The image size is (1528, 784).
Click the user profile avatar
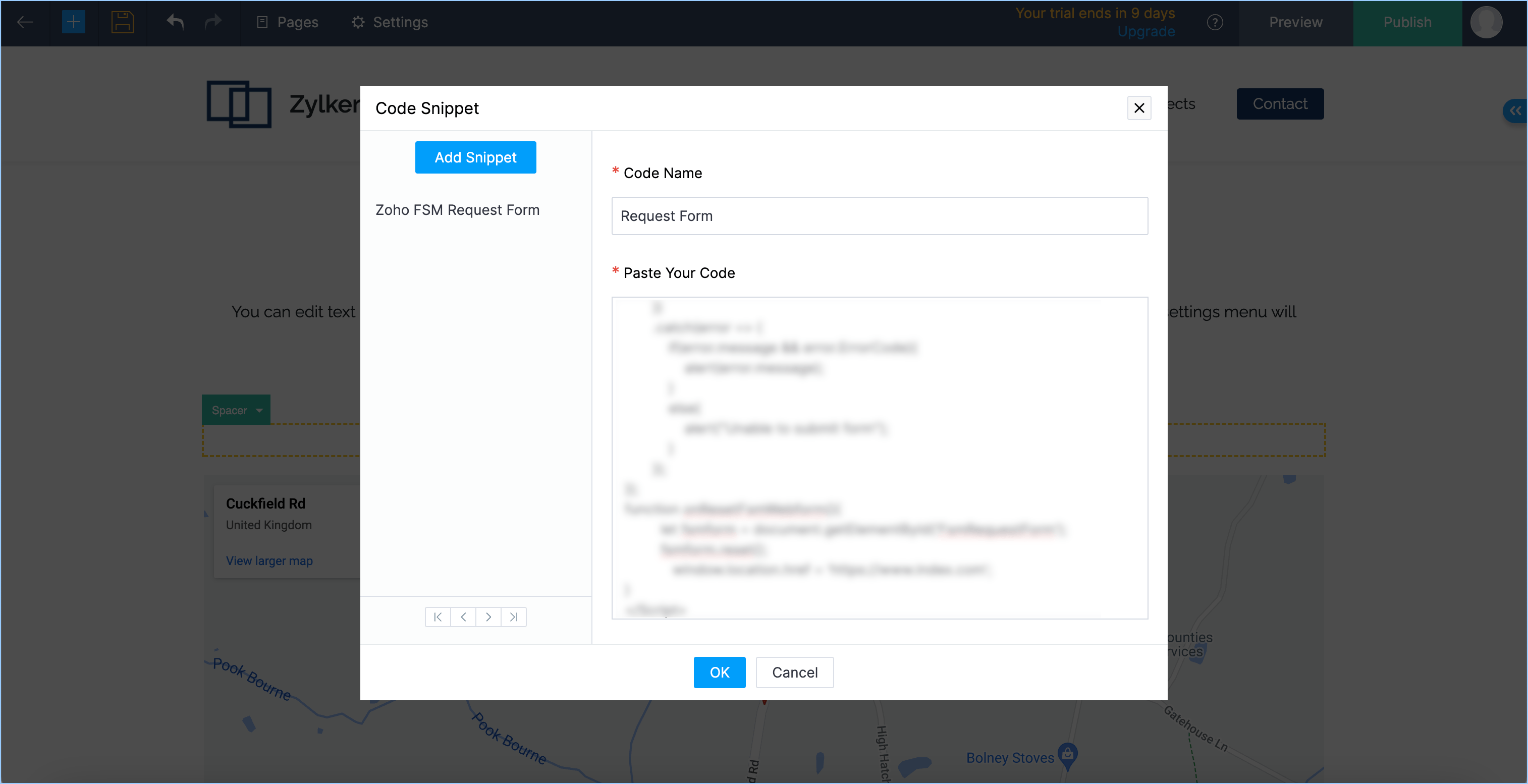click(1486, 23)
